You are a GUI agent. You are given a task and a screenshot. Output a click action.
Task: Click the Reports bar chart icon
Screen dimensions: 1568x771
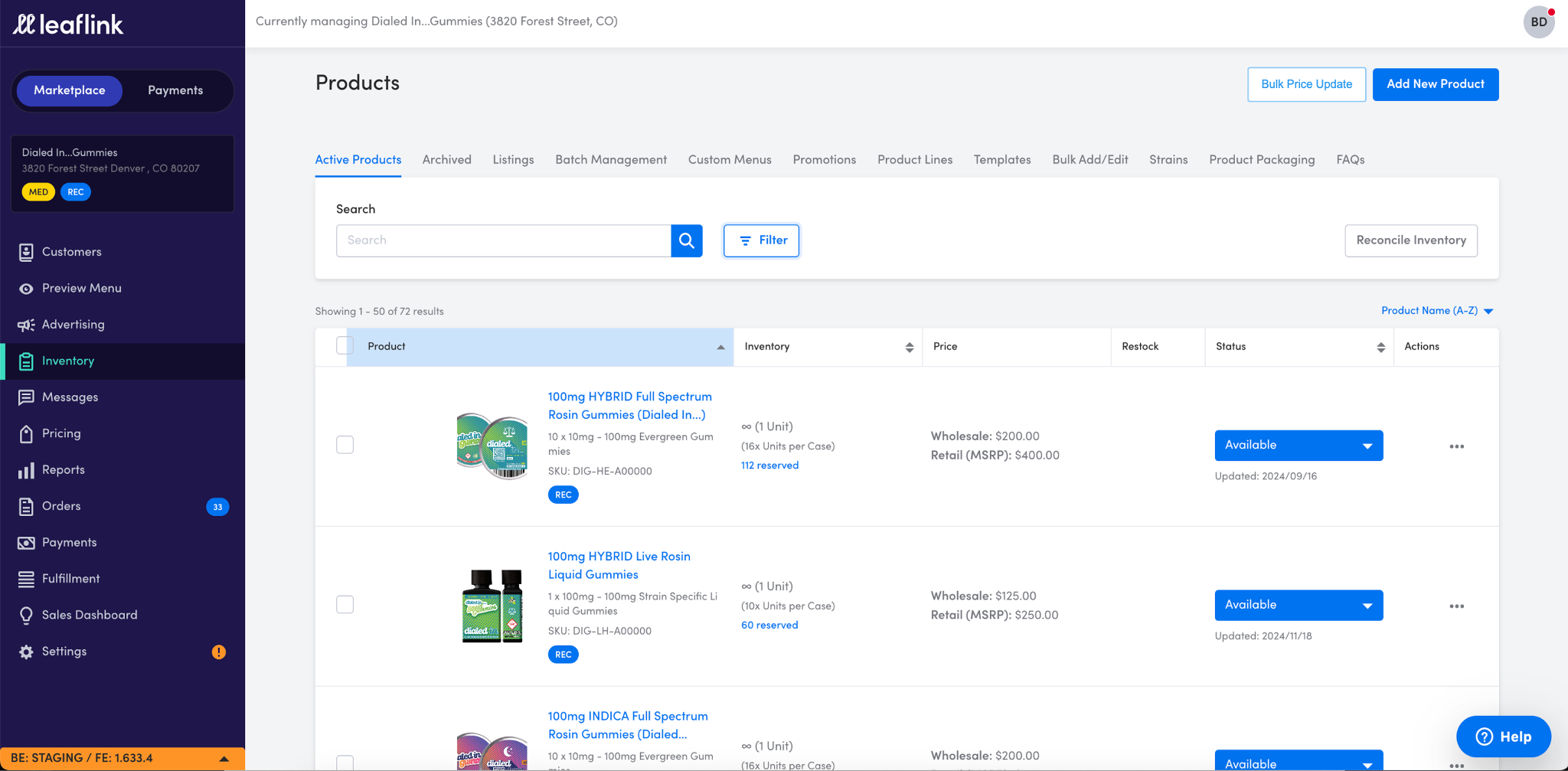pyautogui.click(x=26, y=470)
